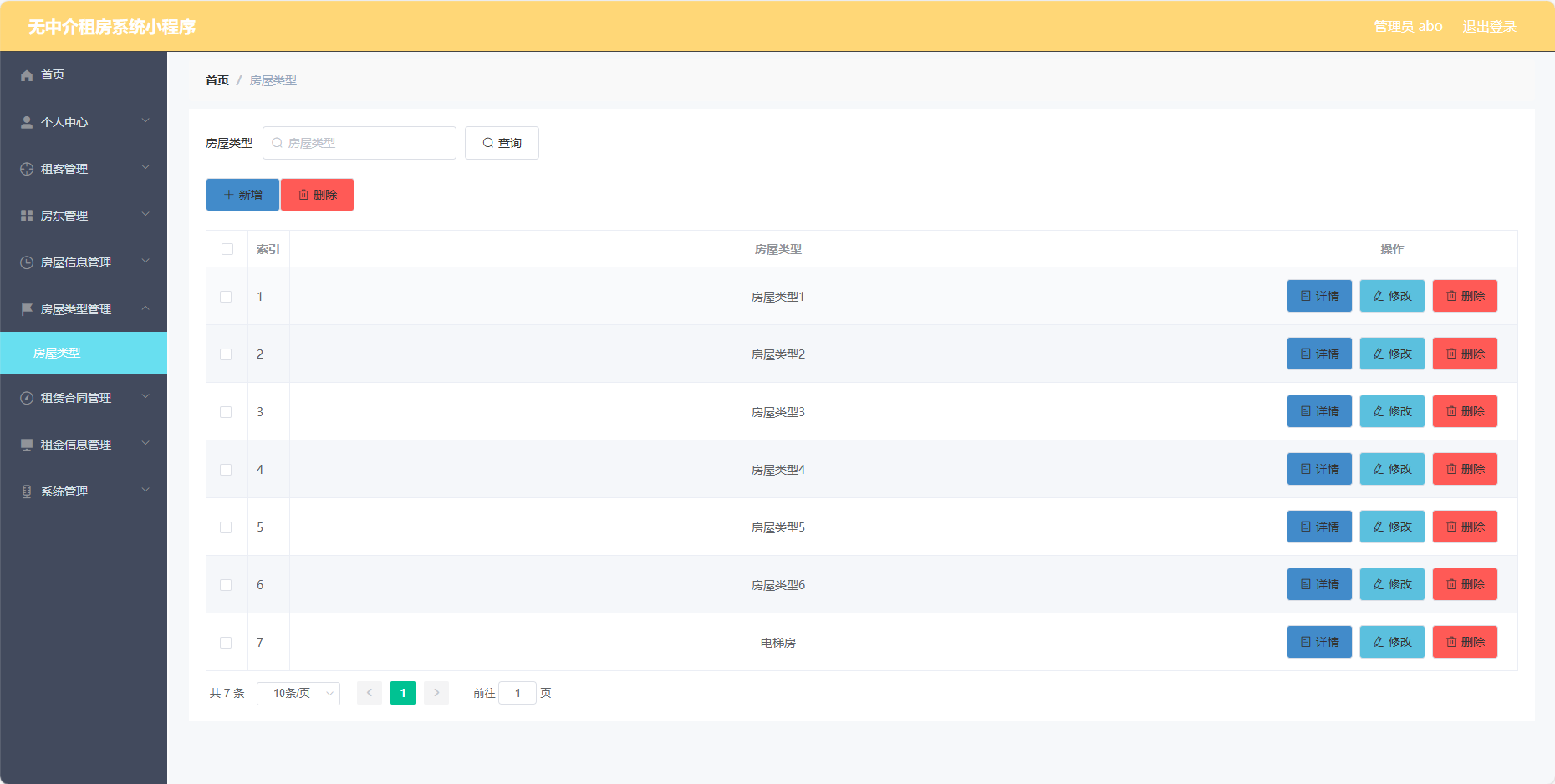The image size is (1555, 784).
Task: Delete row 房屋类型2
Action: [1465, 354]
